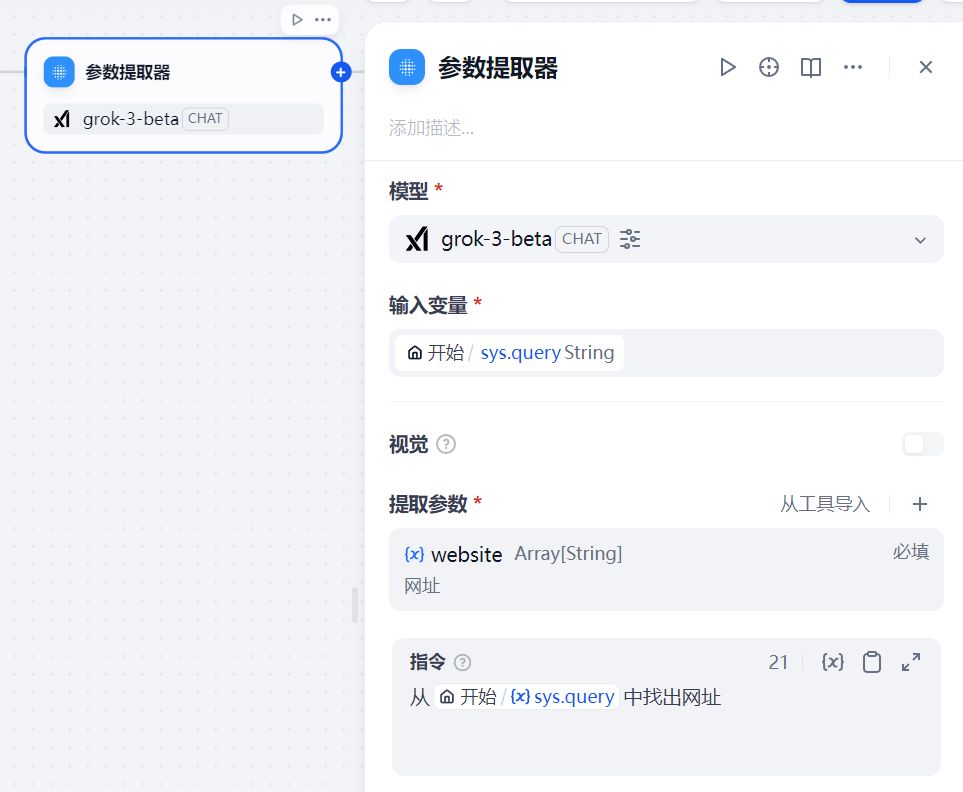Click the help question mark next to 指令
The image size is (963, 792).
(x=462, y=661)
